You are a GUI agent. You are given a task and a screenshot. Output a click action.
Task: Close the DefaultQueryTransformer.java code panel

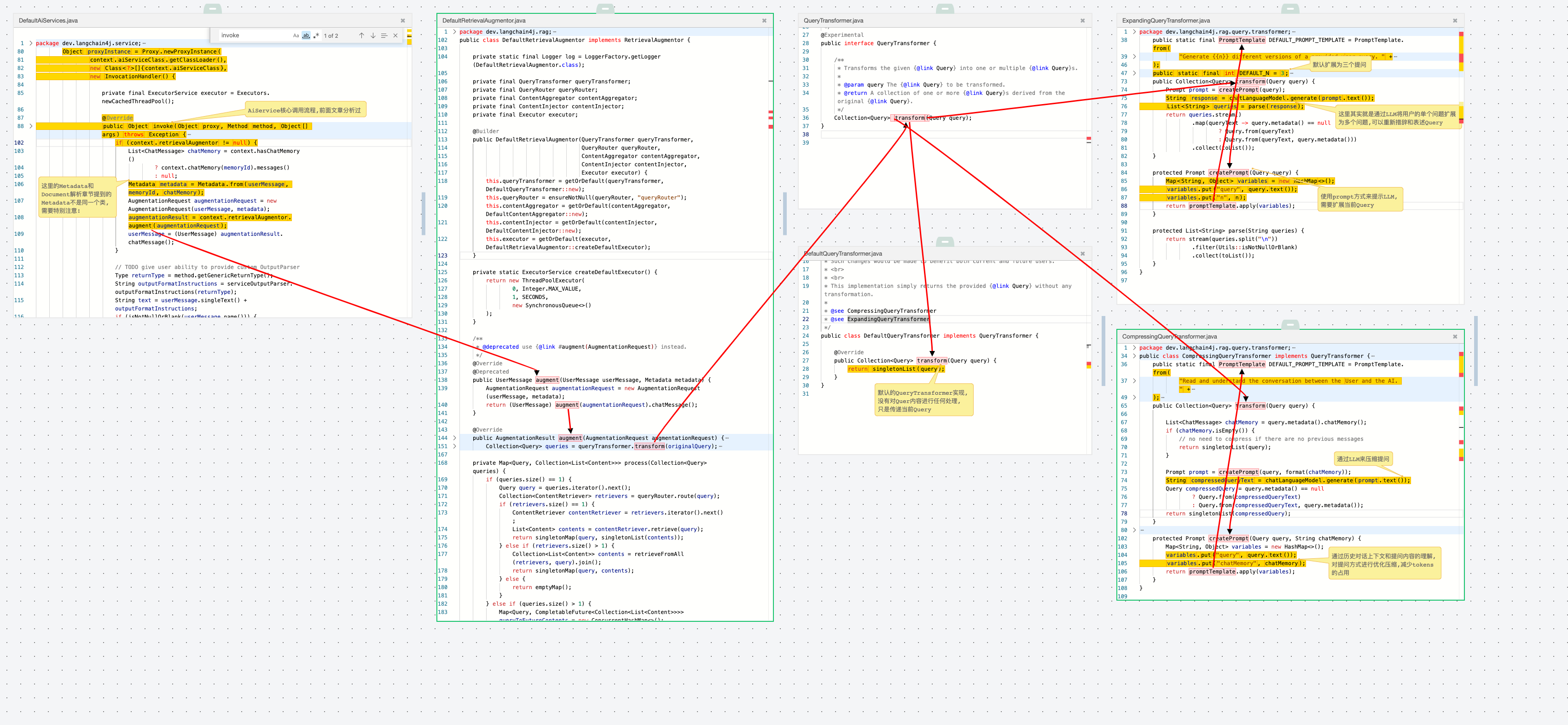click(x=1083, y=254)
